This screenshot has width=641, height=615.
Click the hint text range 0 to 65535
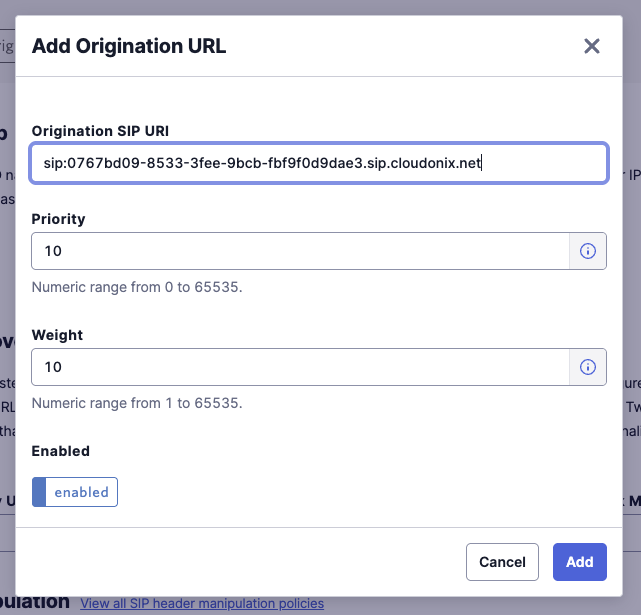[137, 287]
